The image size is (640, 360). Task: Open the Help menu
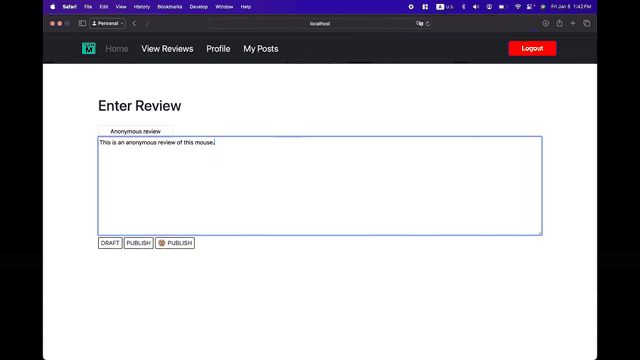245,7
